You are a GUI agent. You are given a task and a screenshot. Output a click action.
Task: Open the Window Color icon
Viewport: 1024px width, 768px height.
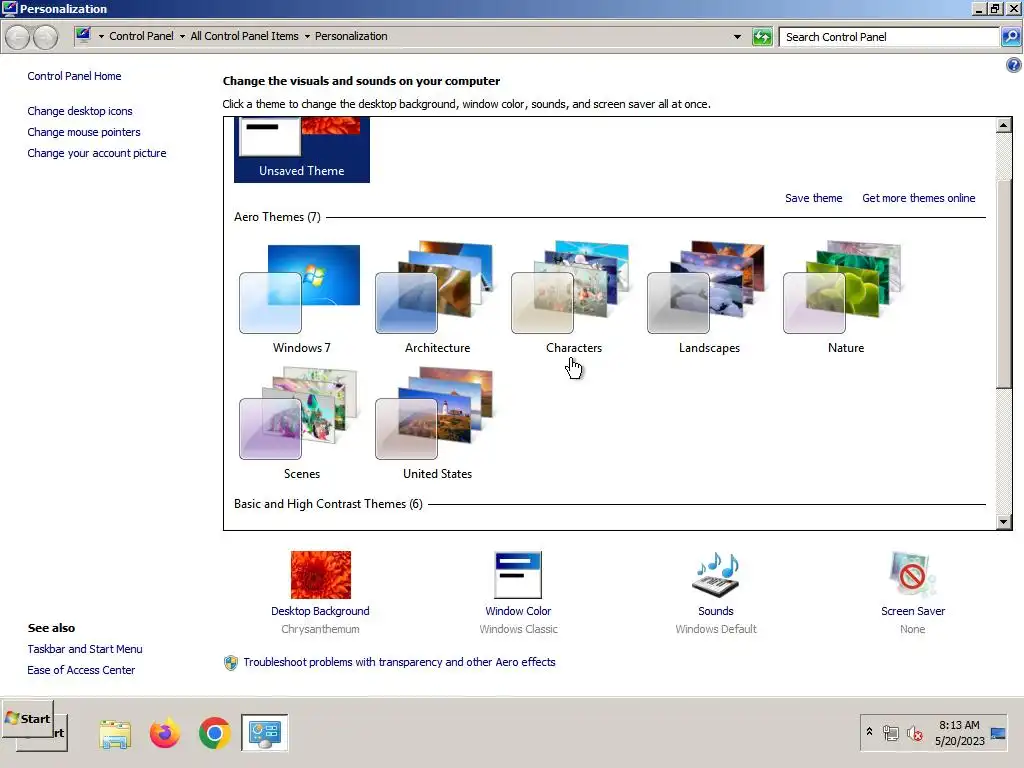point(518,575)
